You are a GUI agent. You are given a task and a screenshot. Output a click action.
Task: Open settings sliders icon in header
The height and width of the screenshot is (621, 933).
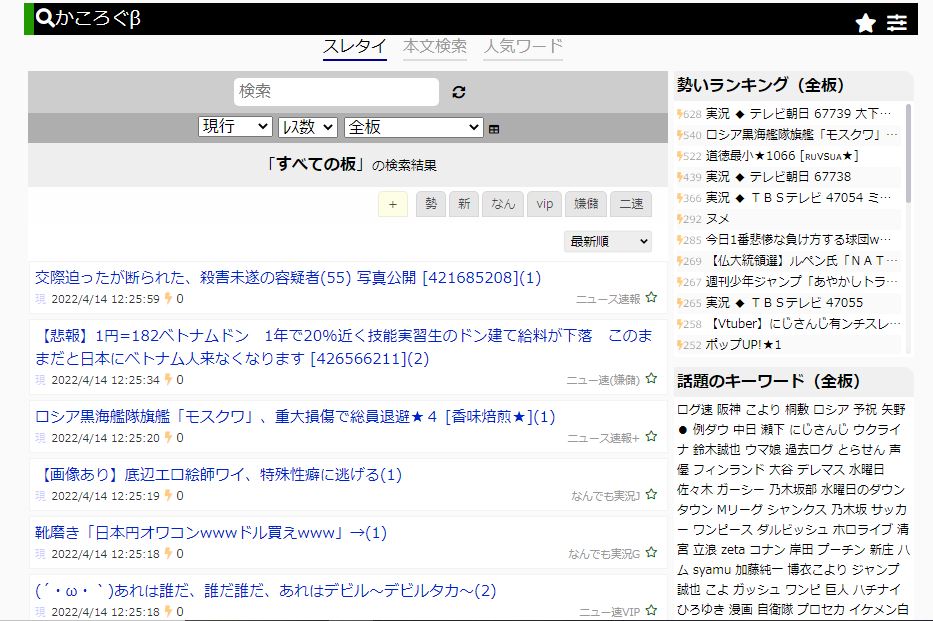[x=897, y=23]
